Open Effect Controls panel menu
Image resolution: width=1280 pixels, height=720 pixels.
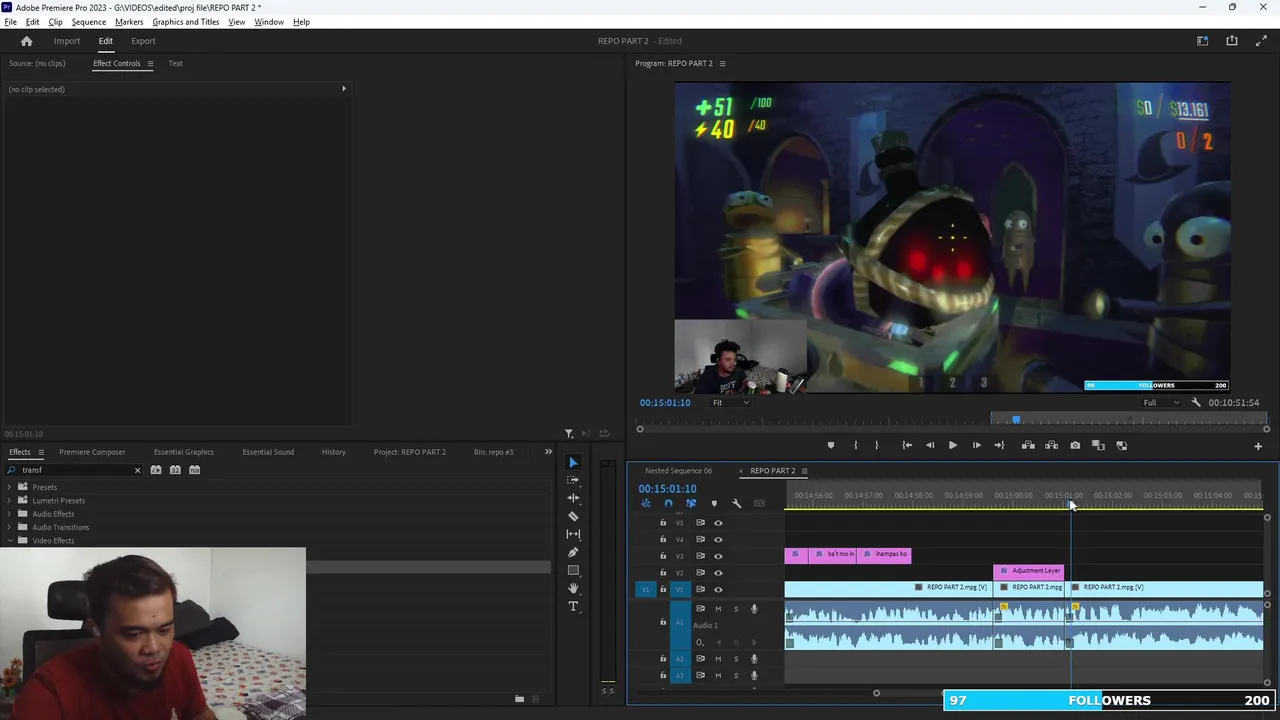150,64
